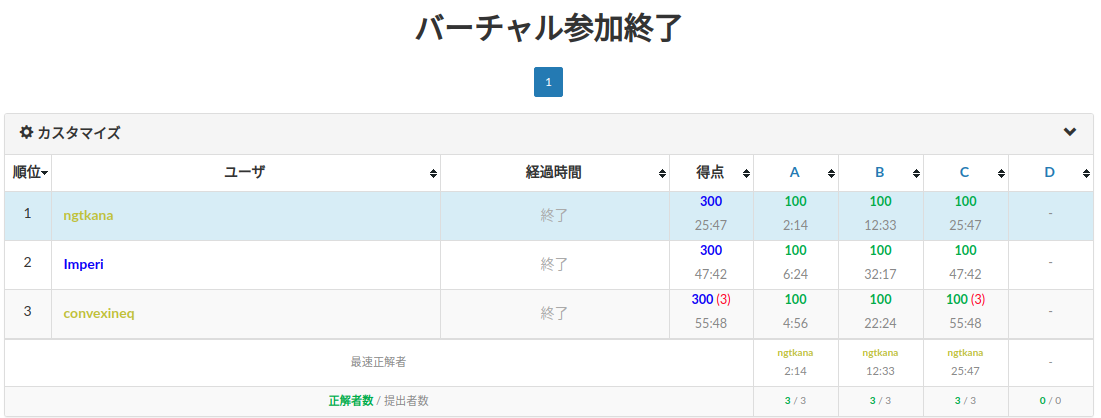Click solver count 0 / 0 for problem D
The height and width of the screenshot is (418, 1101).
[1050, 401]
